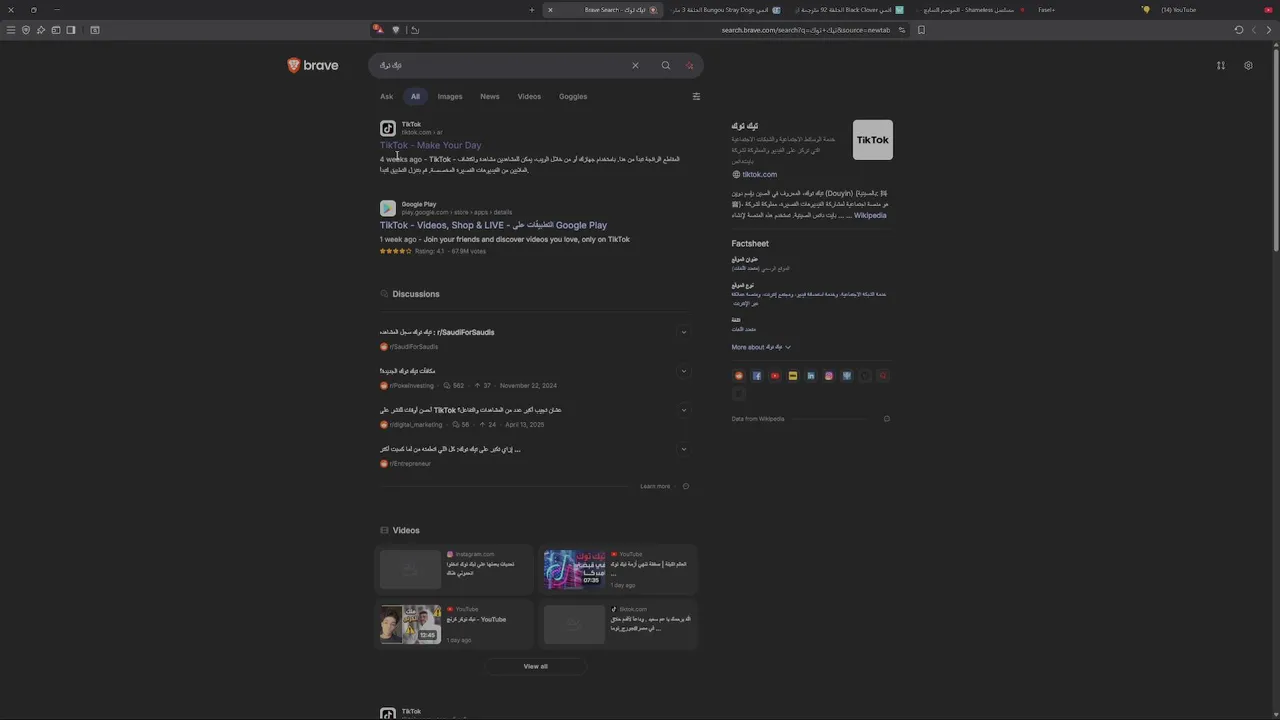Click the address bar URL
This screenshot has width=1280, height=720.
pyautogui.click(x=806, y=30)
